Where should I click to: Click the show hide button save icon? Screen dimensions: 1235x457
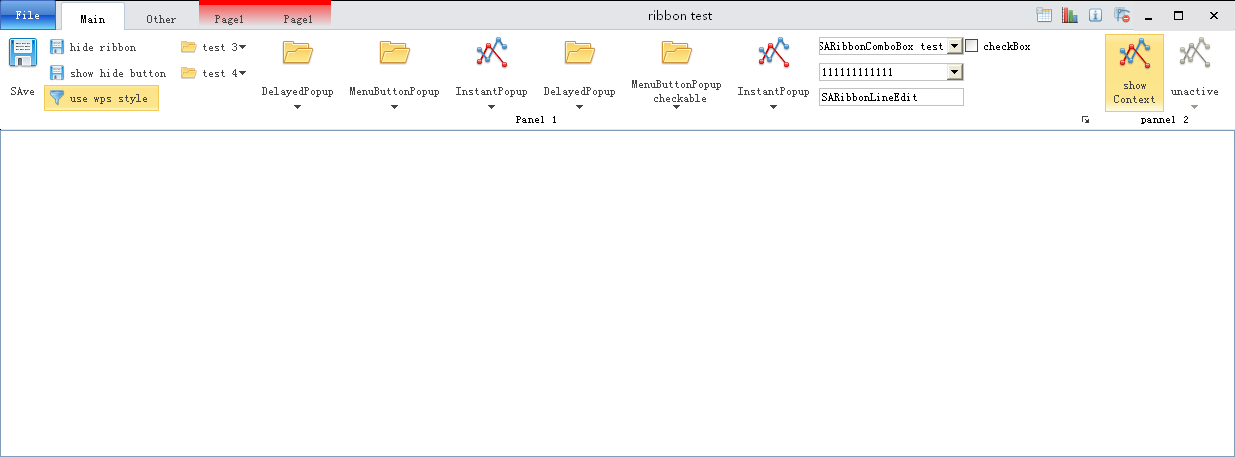coord(57,73)
